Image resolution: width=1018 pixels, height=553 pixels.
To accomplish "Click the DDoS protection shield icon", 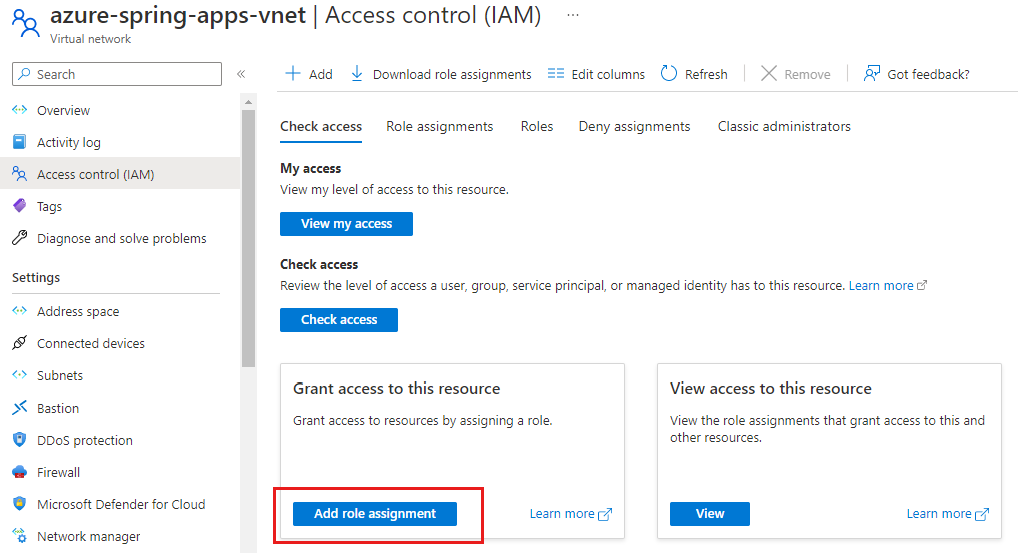I will point(19,439).
